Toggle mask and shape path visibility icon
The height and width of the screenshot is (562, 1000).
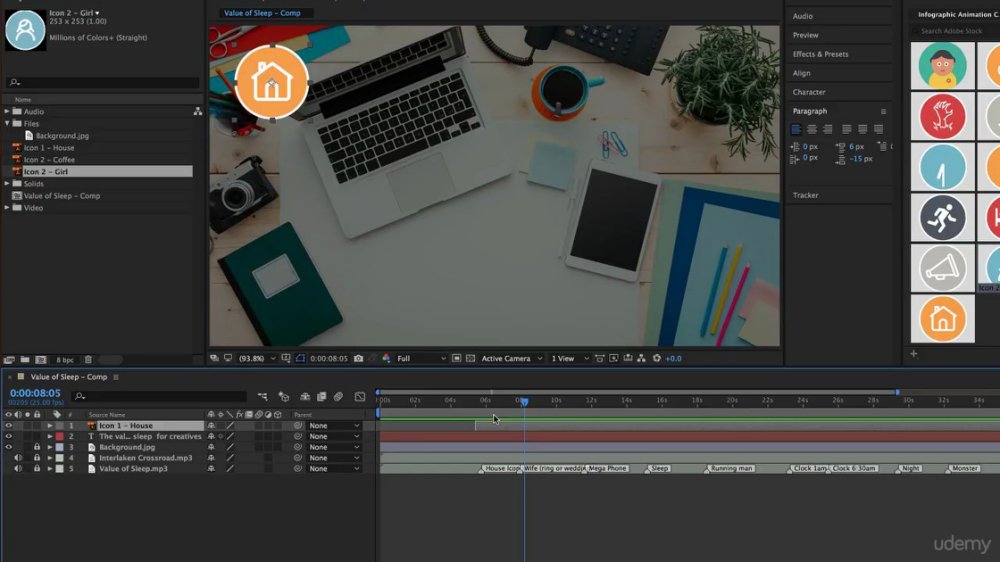(x=300, y=359)
